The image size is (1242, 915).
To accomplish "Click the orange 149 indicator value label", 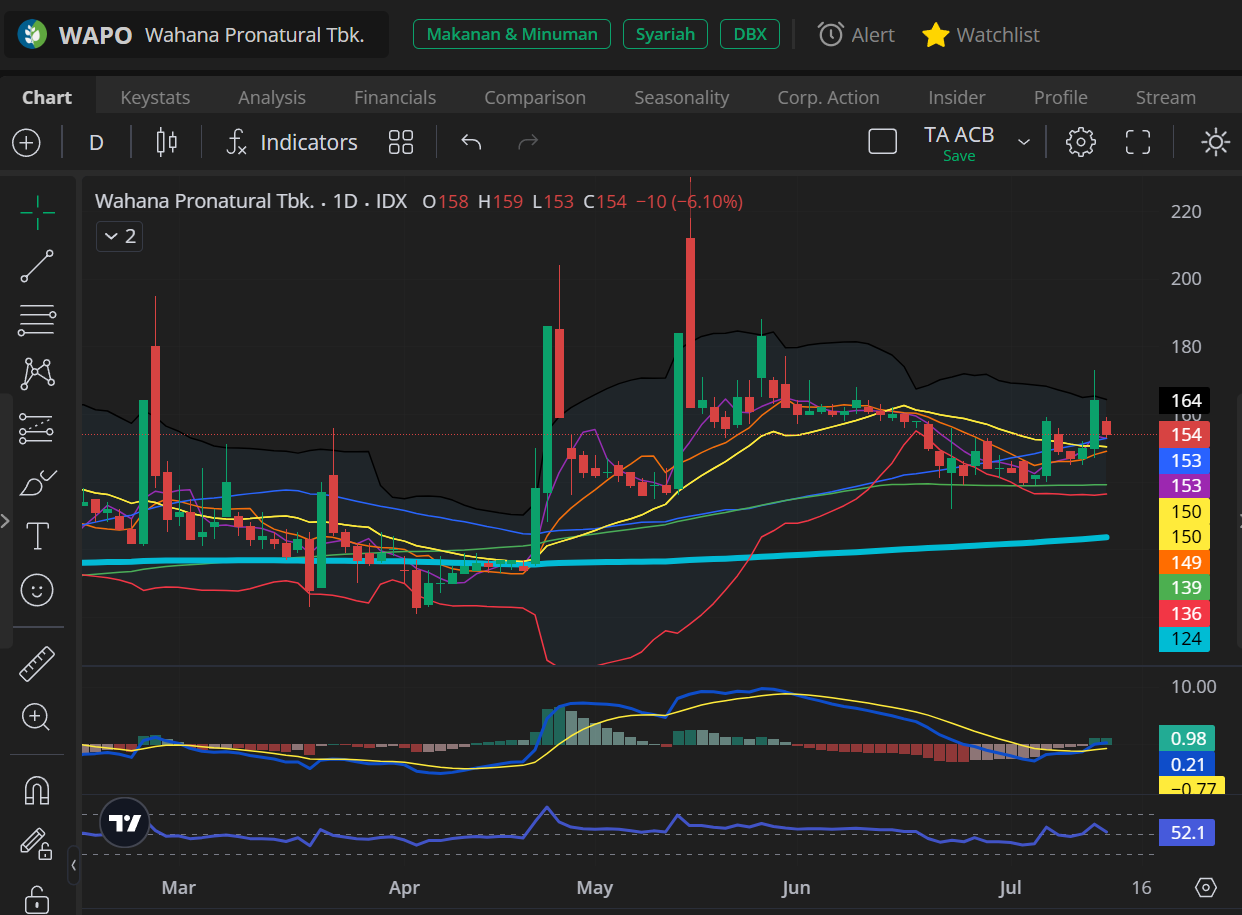I will point(1184,562).
